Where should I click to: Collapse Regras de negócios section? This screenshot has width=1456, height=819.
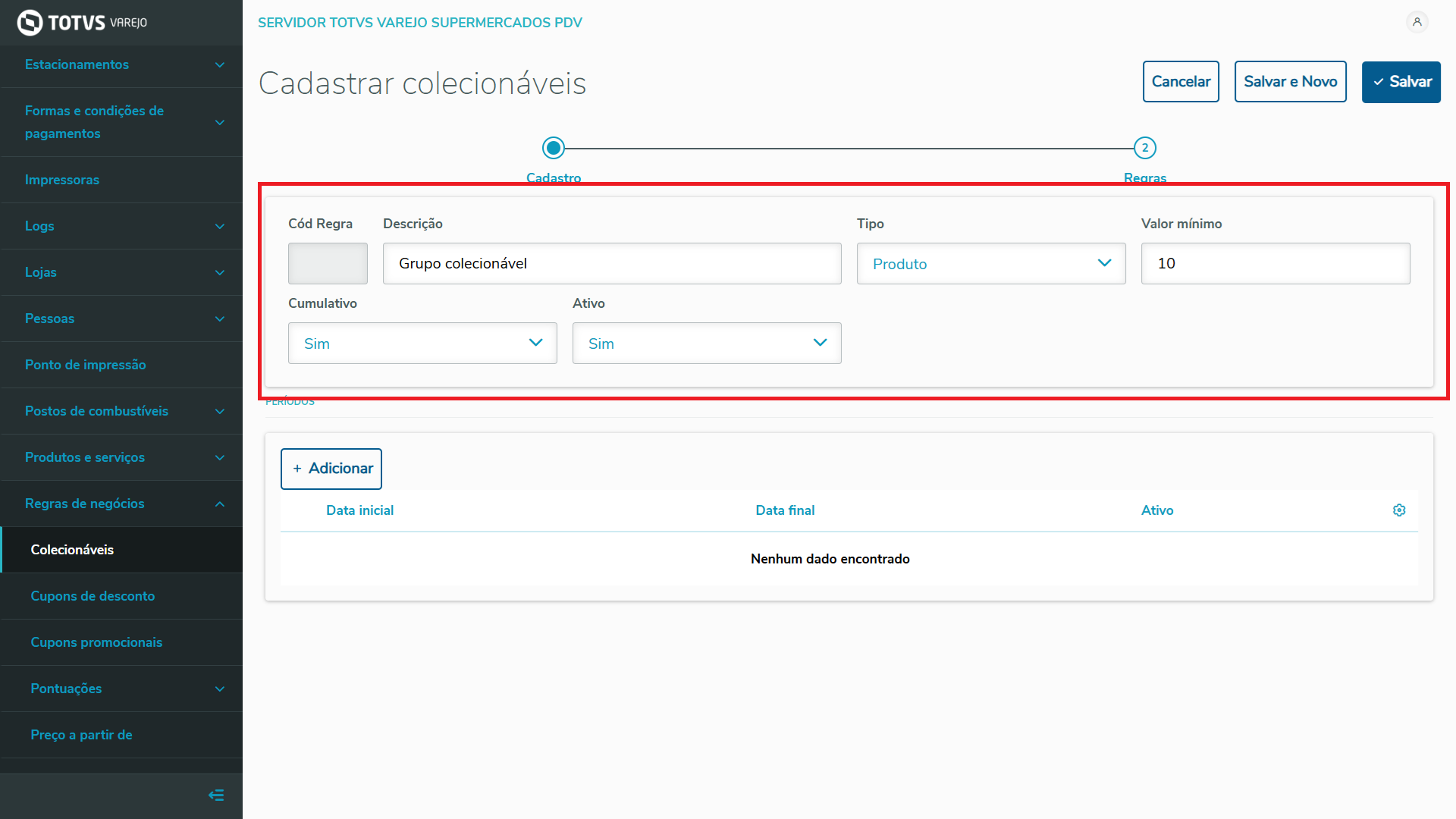pos(121,504)
